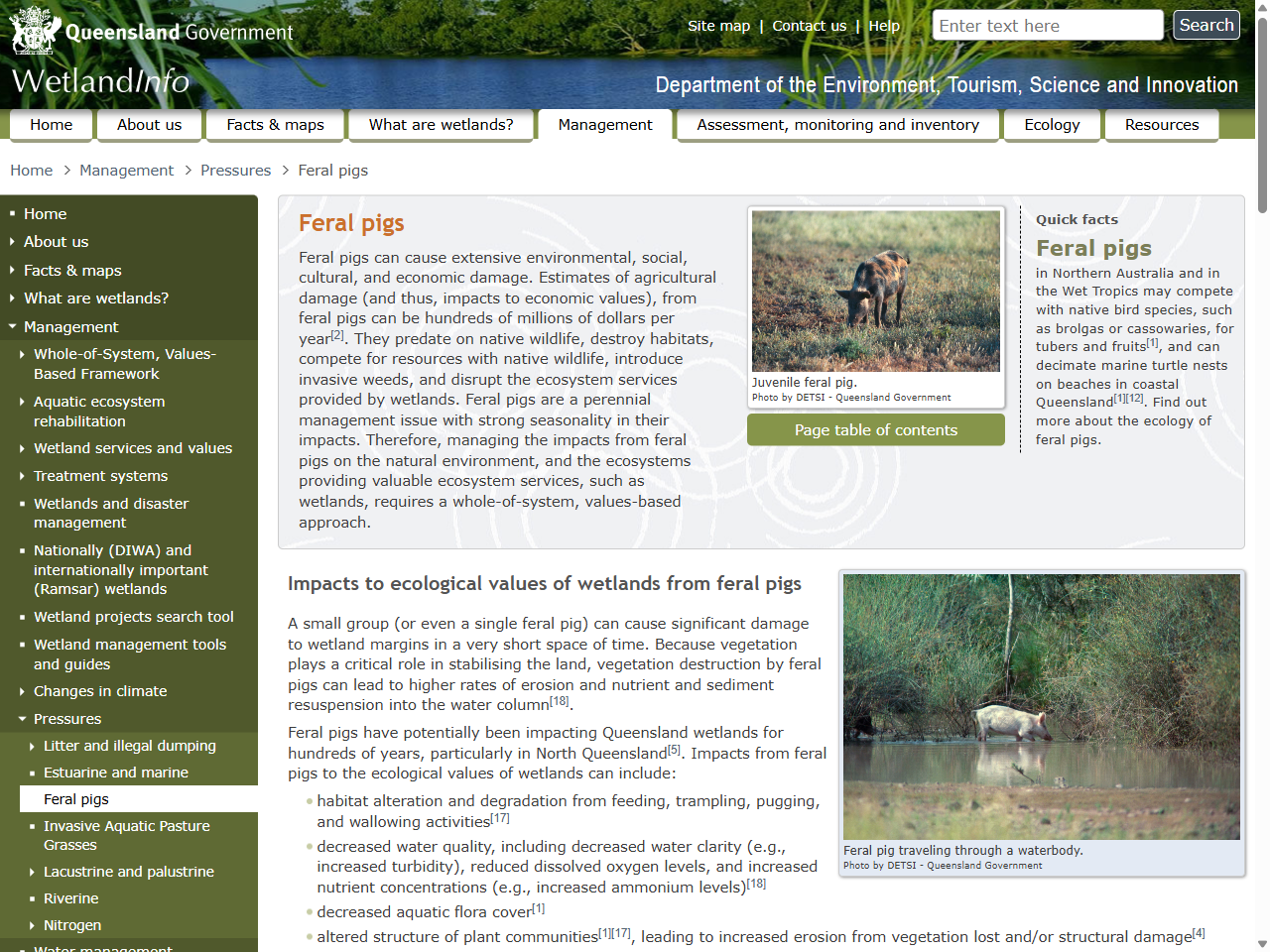
Task: Open the Assessment, monitoring and inventory tab
Action: (x=837, y=125)
